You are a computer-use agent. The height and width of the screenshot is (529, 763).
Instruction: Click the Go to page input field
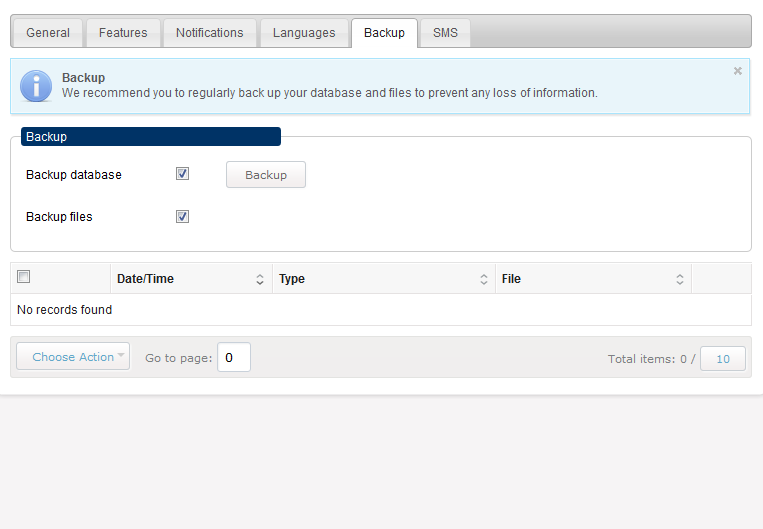[234, 357]
